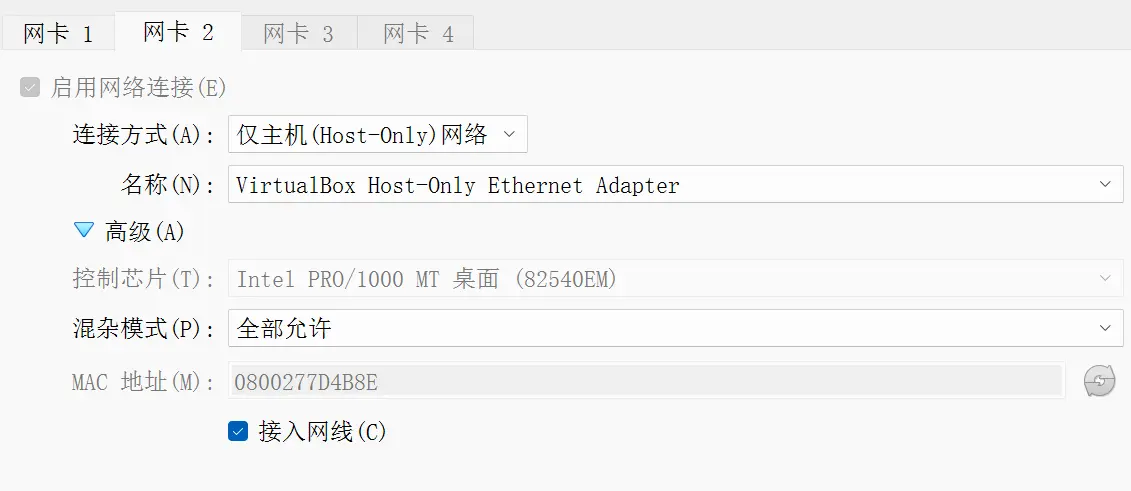Screen dimensions: 1131x491
Task: Click the chevron beside 仅主机(Host-Only)网络
Action: [509, 134]
